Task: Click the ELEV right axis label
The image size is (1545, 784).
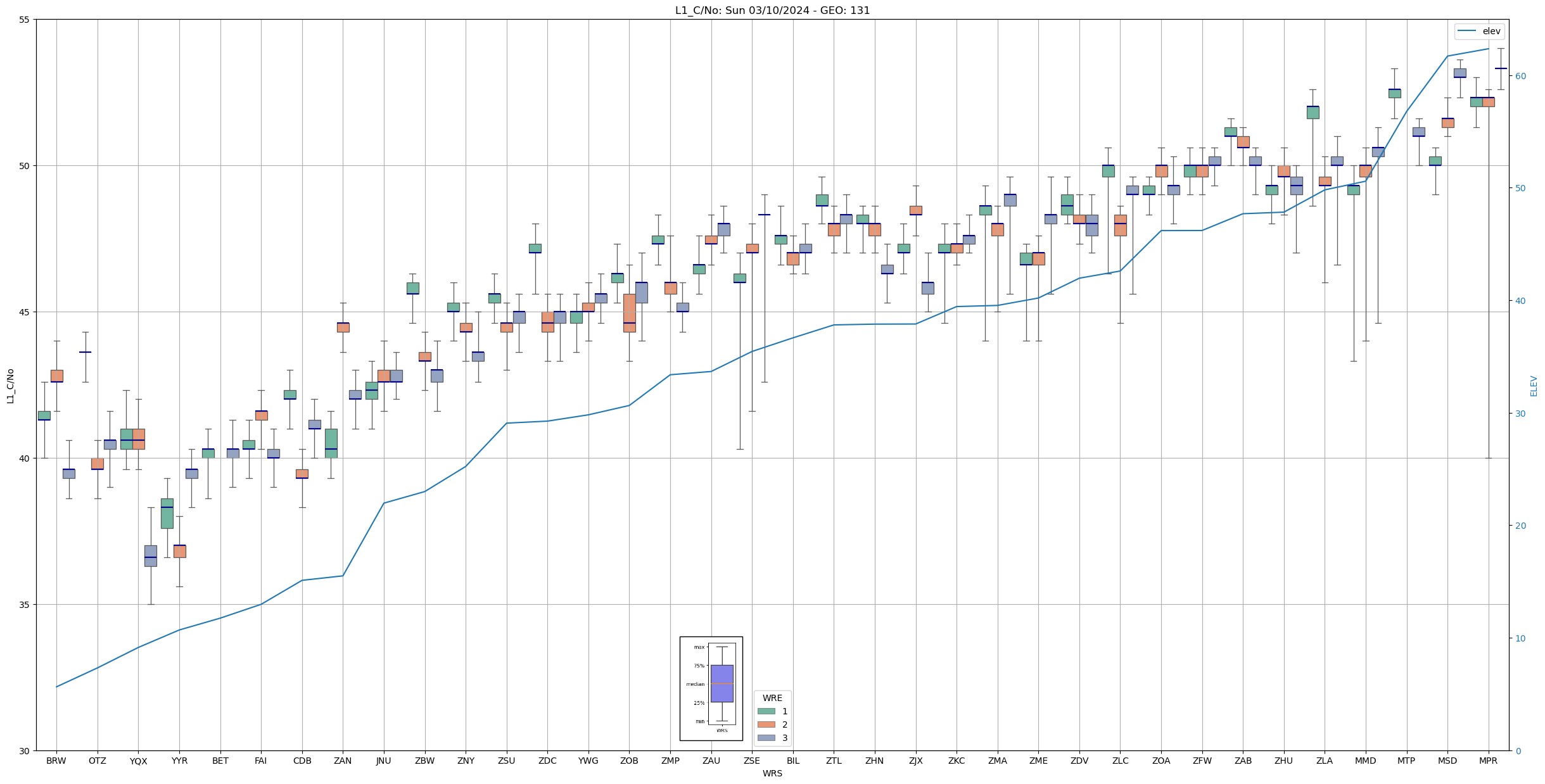Action: 1534,386
